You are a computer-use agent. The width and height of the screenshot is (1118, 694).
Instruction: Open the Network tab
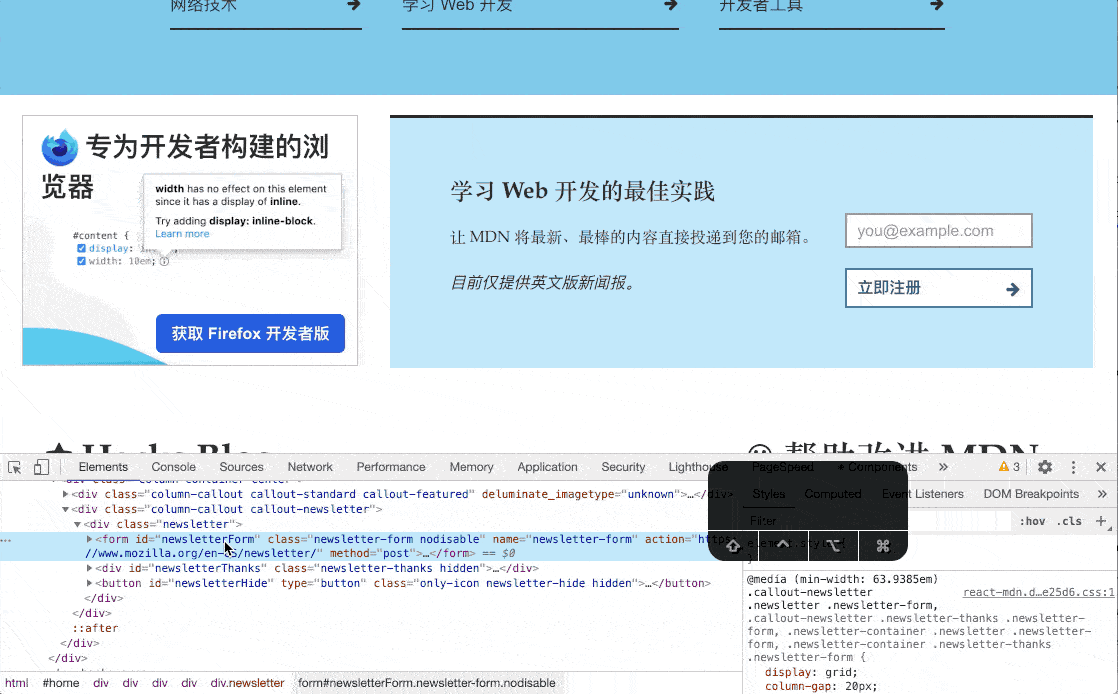(310, 467)
